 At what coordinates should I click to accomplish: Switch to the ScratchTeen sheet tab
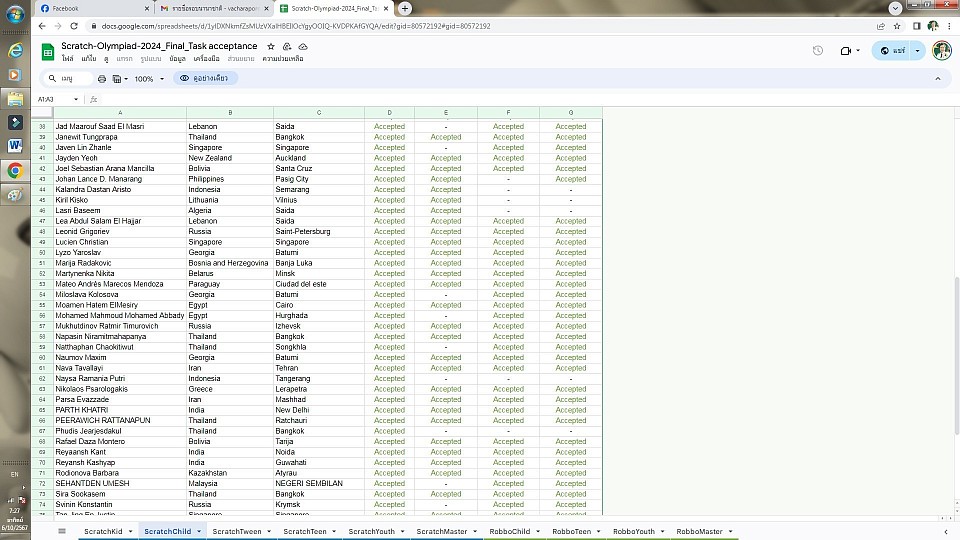[x=304, y=532]
